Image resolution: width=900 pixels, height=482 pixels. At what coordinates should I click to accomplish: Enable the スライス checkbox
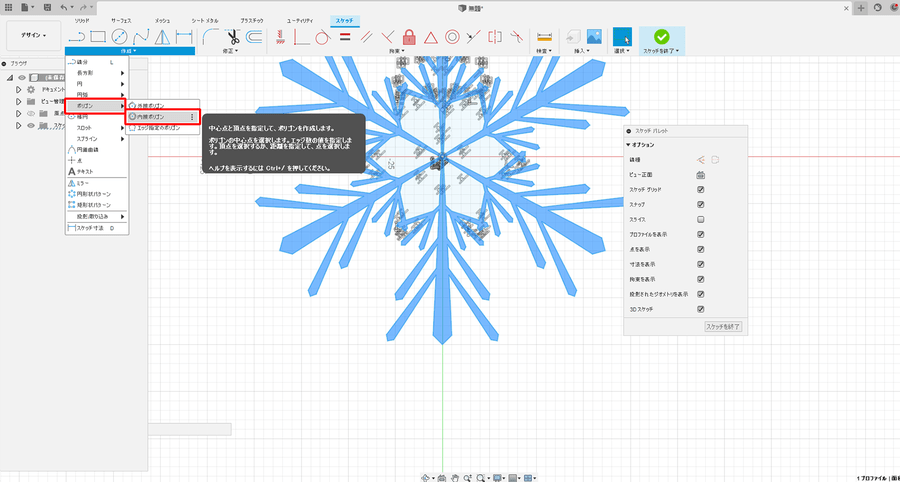[700, 220]
